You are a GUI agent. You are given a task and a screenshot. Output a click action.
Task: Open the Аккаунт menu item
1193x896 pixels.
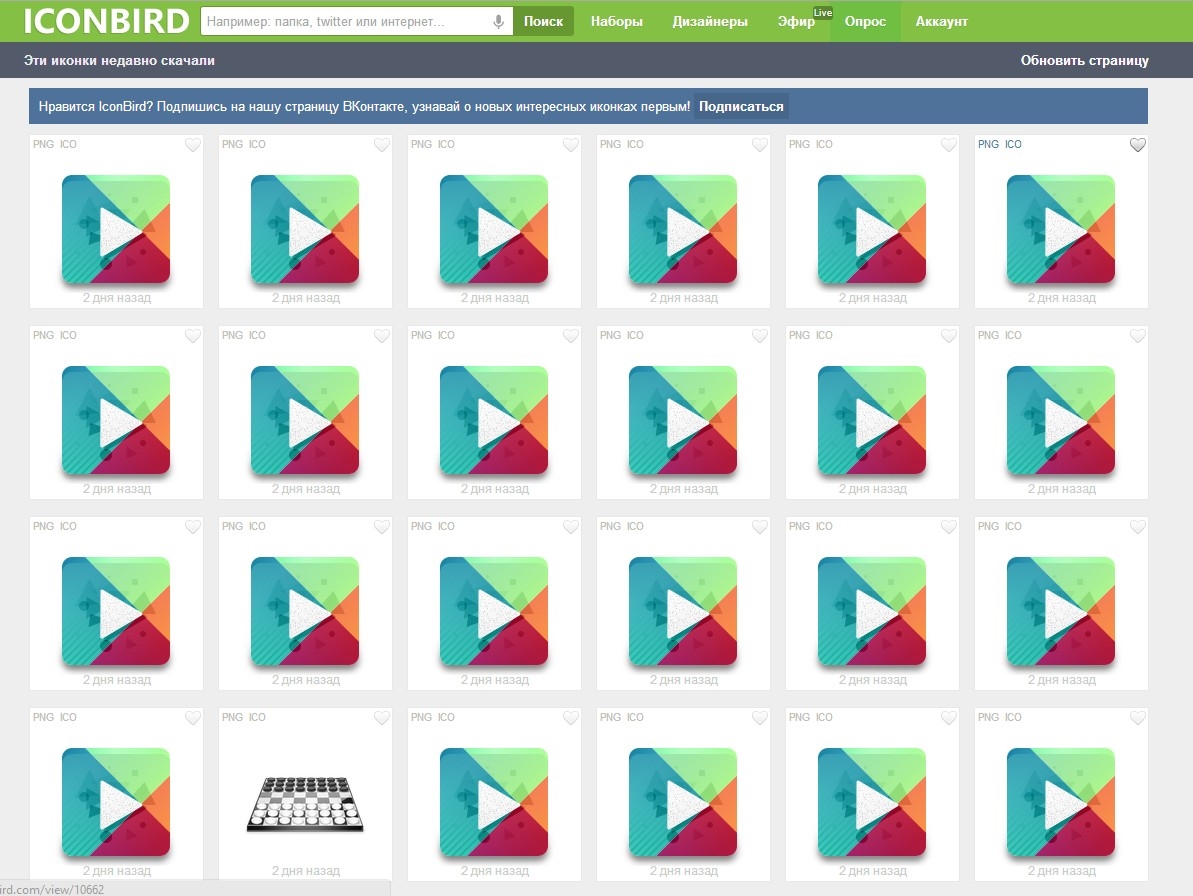(941, 21)
